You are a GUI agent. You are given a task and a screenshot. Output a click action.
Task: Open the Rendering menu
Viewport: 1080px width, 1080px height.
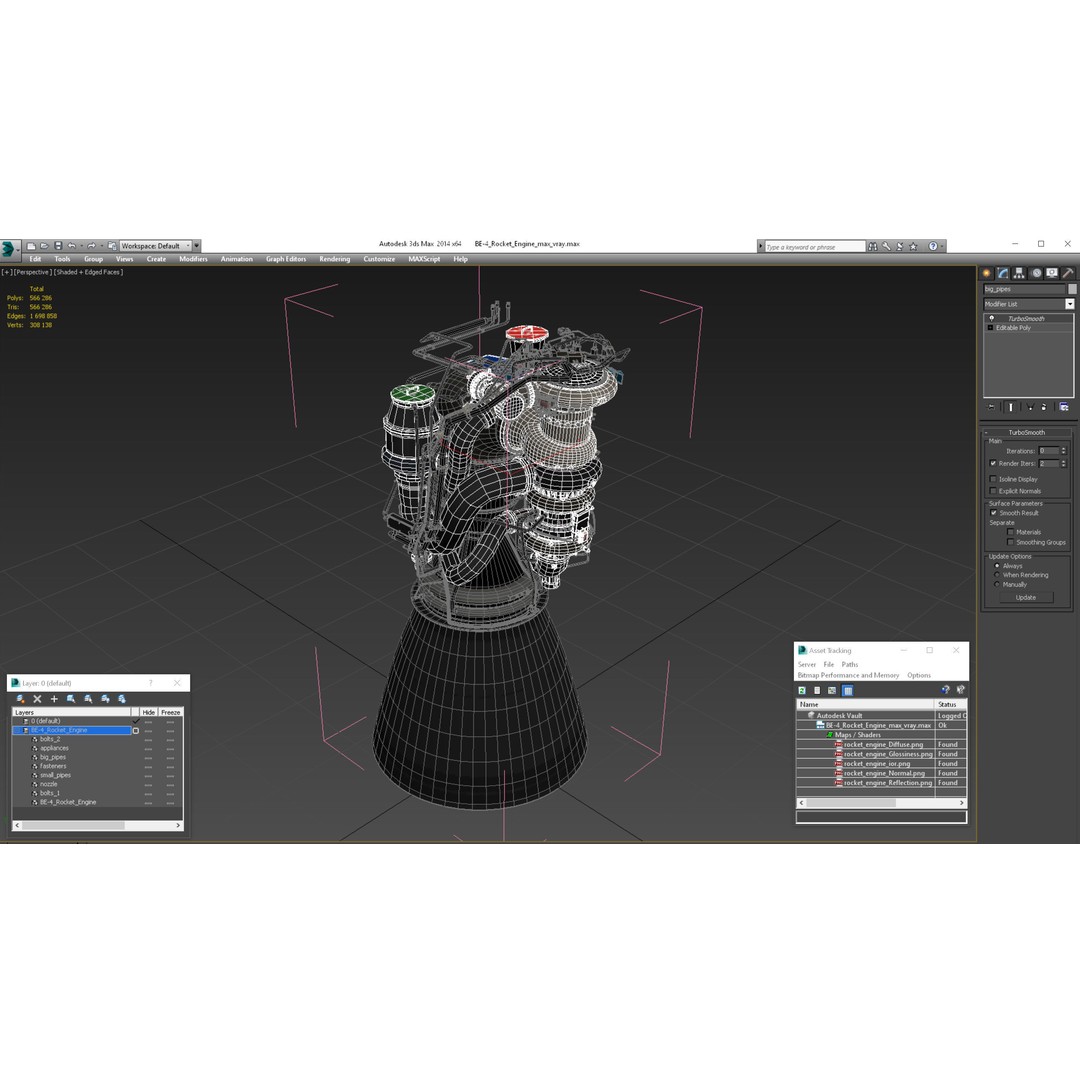[334, 258]
